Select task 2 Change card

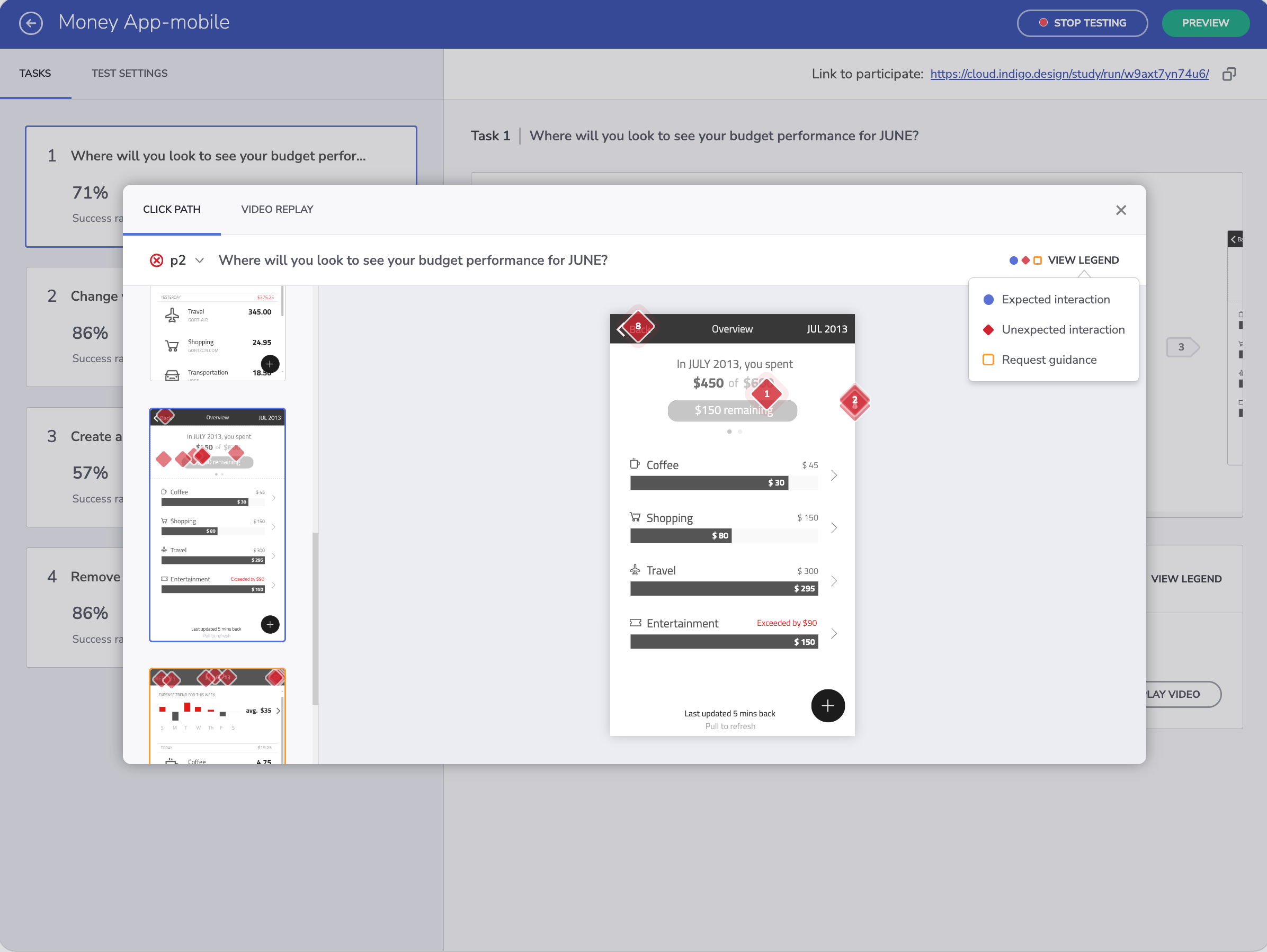click(75, 327)
